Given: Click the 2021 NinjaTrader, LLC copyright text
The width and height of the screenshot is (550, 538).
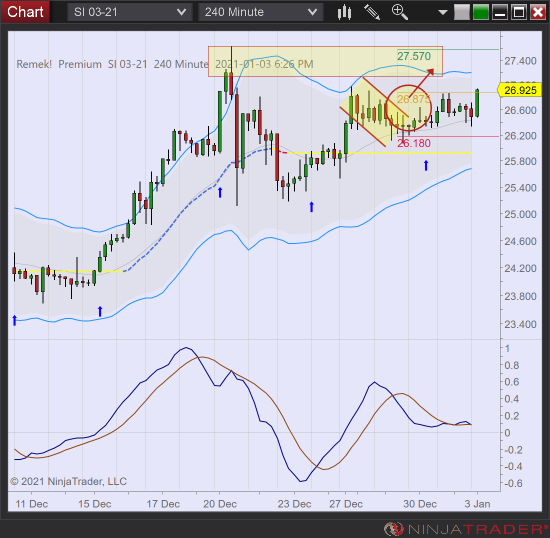Looking at the screenshot, I should 69,481.
